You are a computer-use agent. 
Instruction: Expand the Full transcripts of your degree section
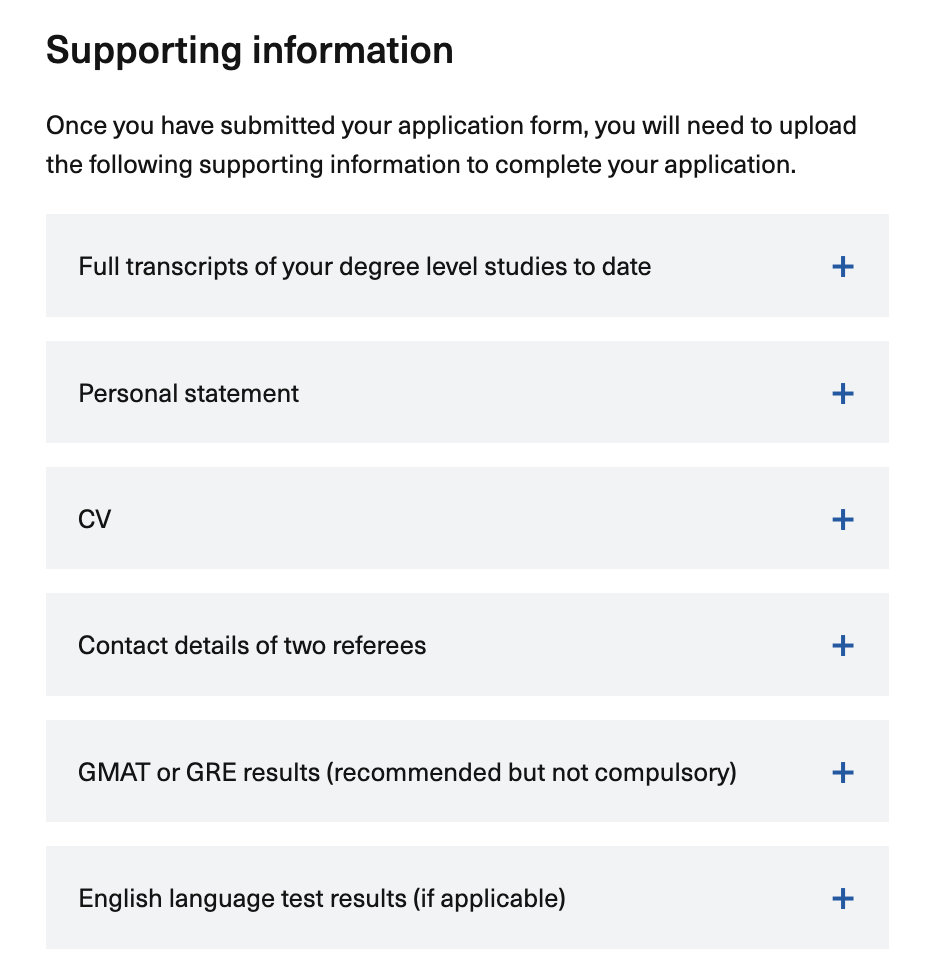pyautogui.click(x=364, y=267)
